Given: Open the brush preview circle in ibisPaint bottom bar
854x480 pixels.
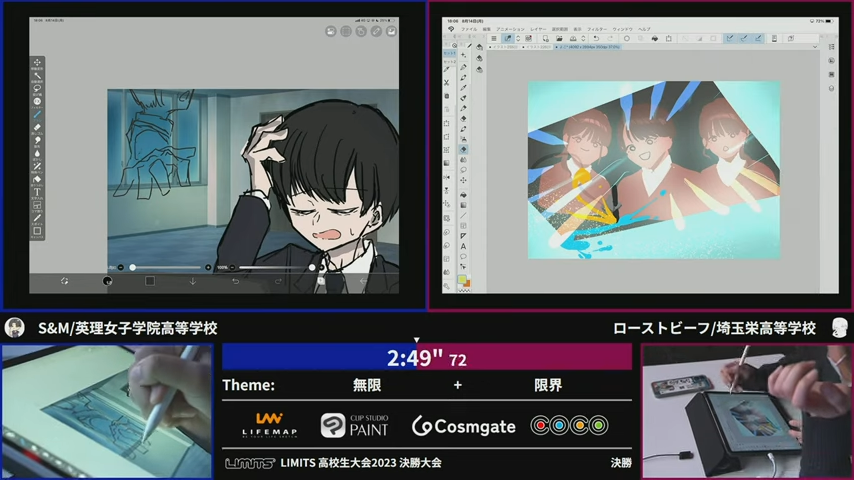Looking at the screenshot, I should click(107, 281).
